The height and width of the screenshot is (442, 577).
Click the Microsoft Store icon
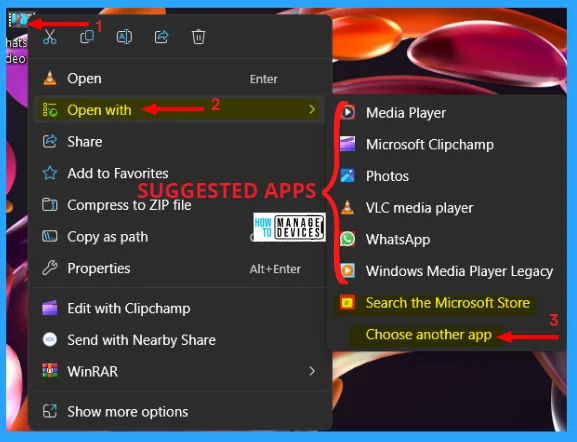(x=348, y=303)
